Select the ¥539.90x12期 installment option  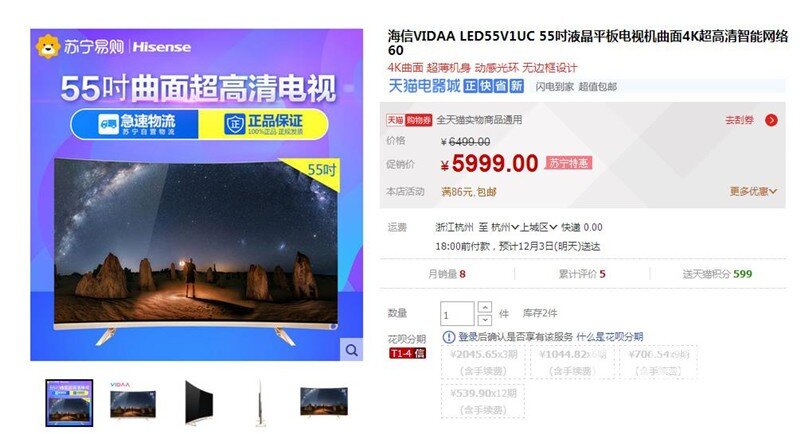[x=484, y=401]
